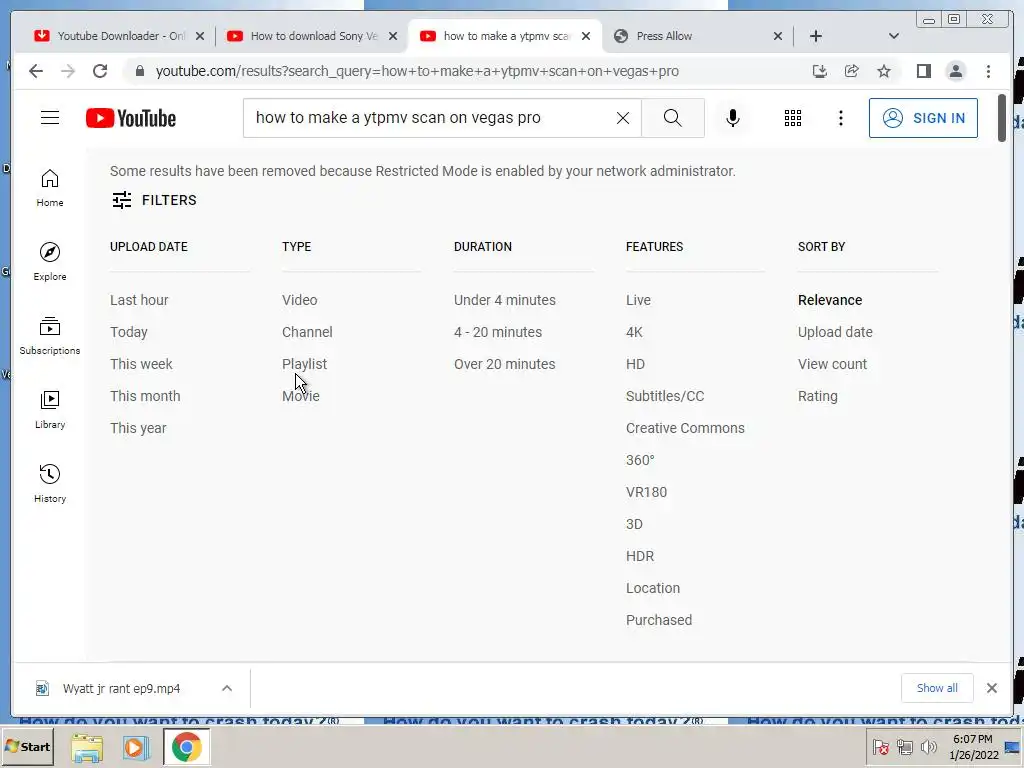View site info via padlock icon
The image size is (1024, 768).
tap(139, 71)
